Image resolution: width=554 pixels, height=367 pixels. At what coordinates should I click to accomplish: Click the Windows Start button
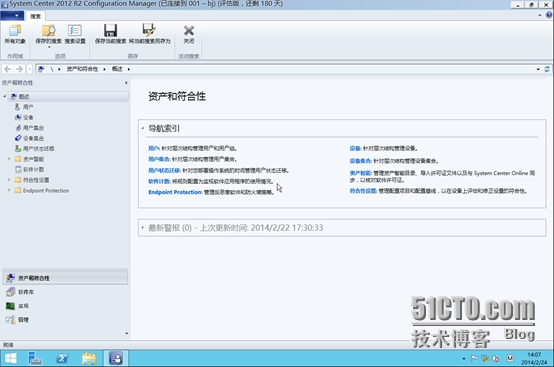coord(11,359)
